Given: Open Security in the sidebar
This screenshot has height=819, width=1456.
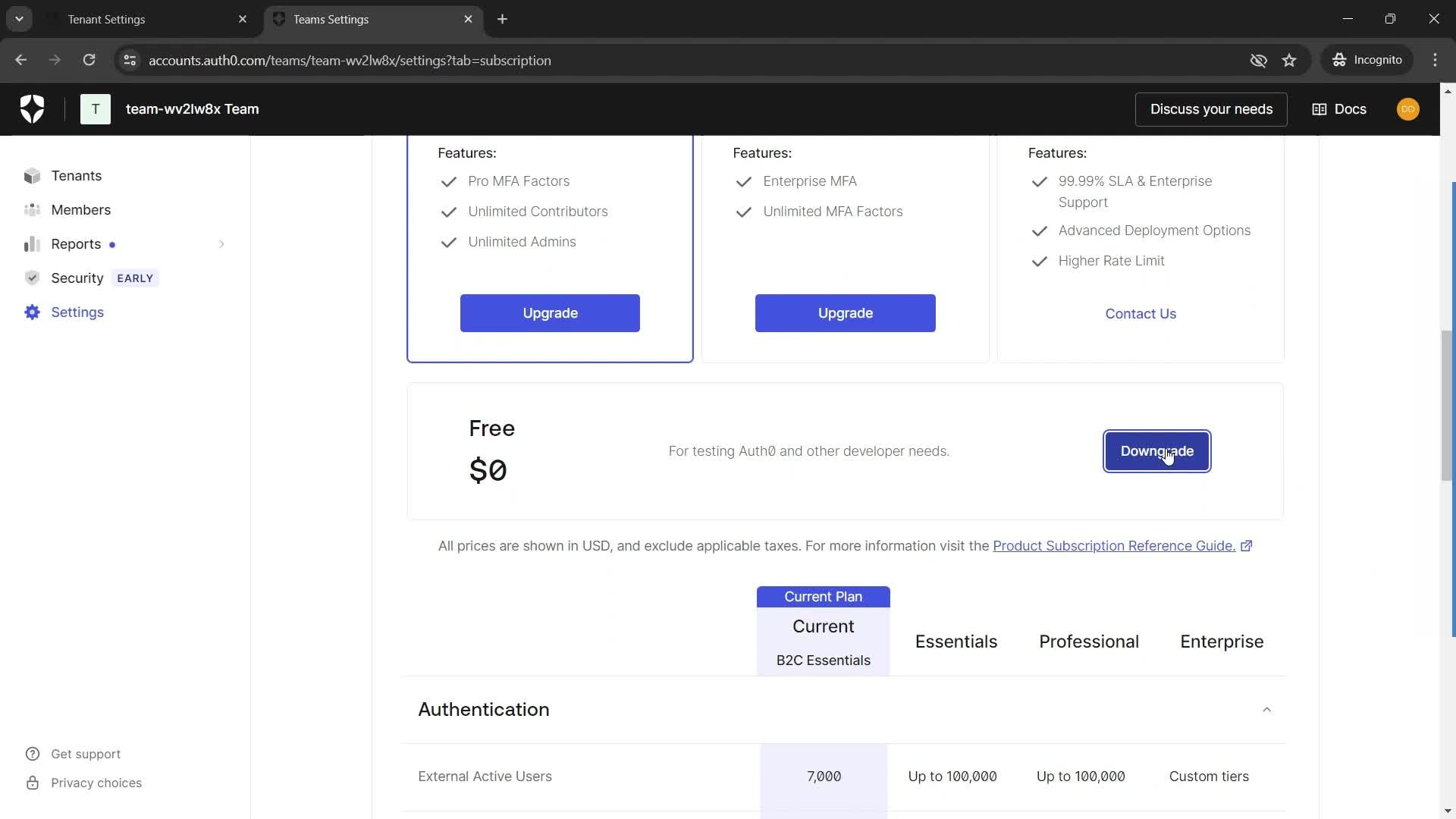Looking at the screenshot, I should click(77, 278).
